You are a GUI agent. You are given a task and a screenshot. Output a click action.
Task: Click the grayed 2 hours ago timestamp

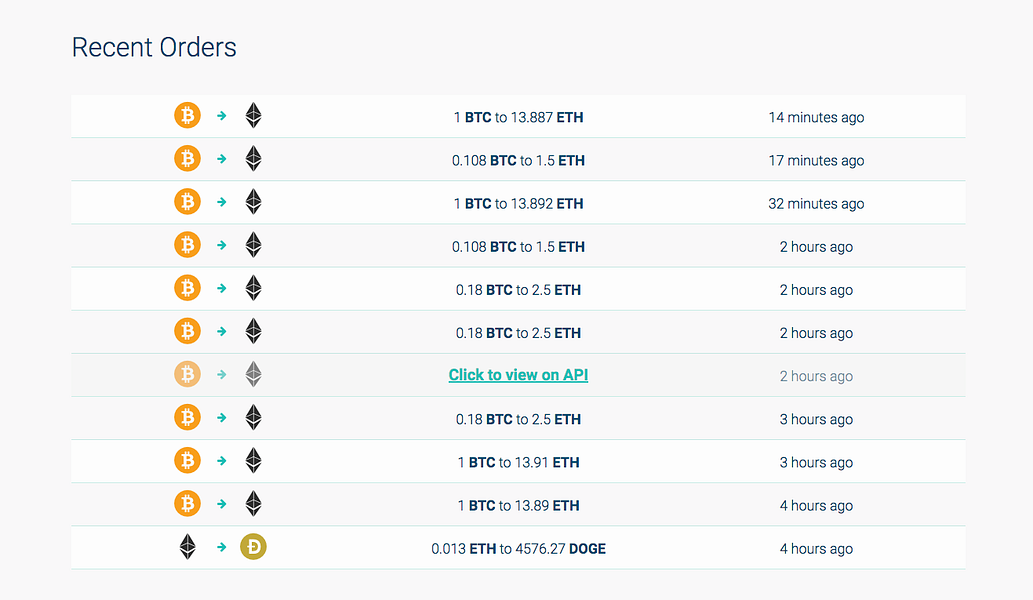pos(816,374)
